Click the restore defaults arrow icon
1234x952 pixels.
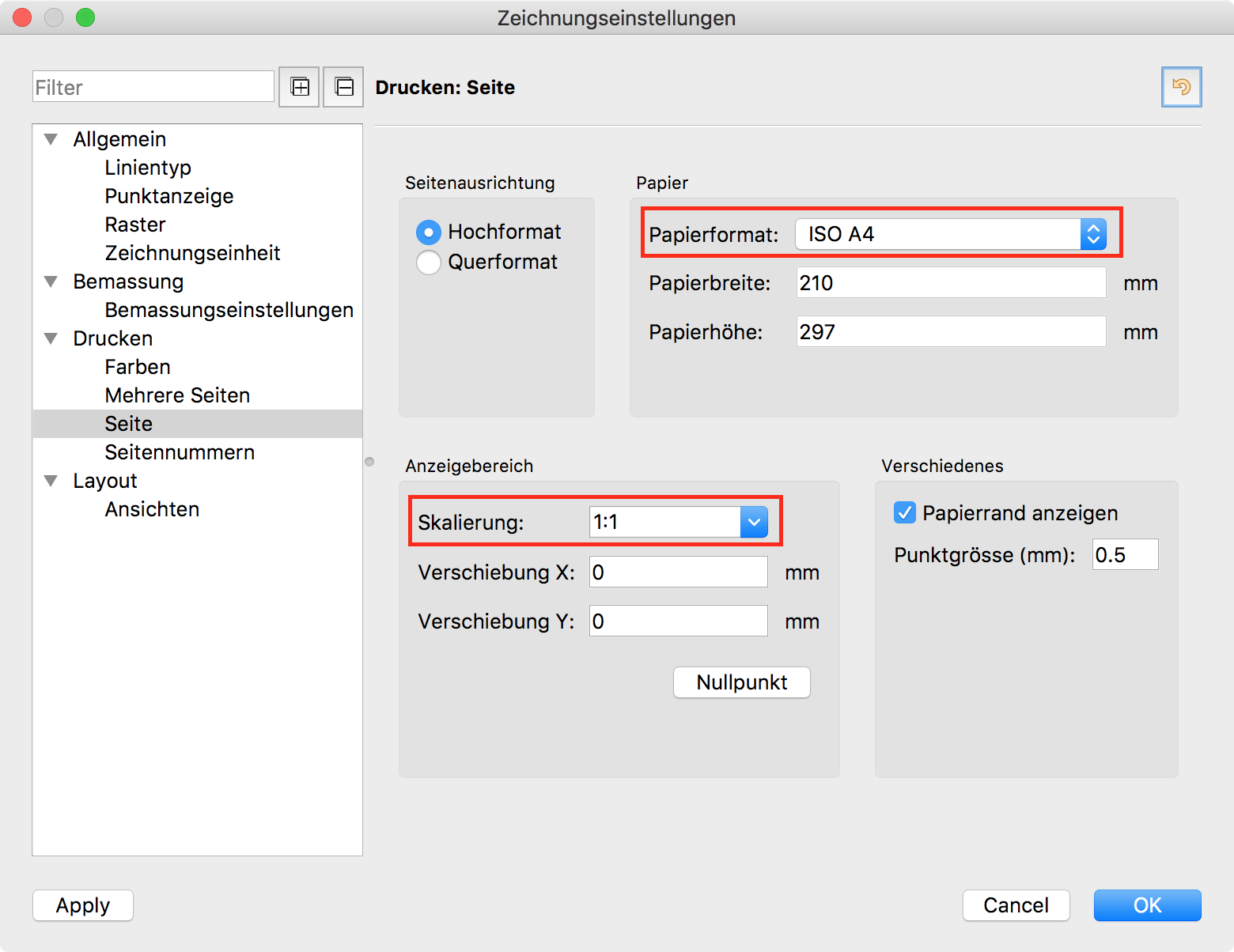point(1181,87)
